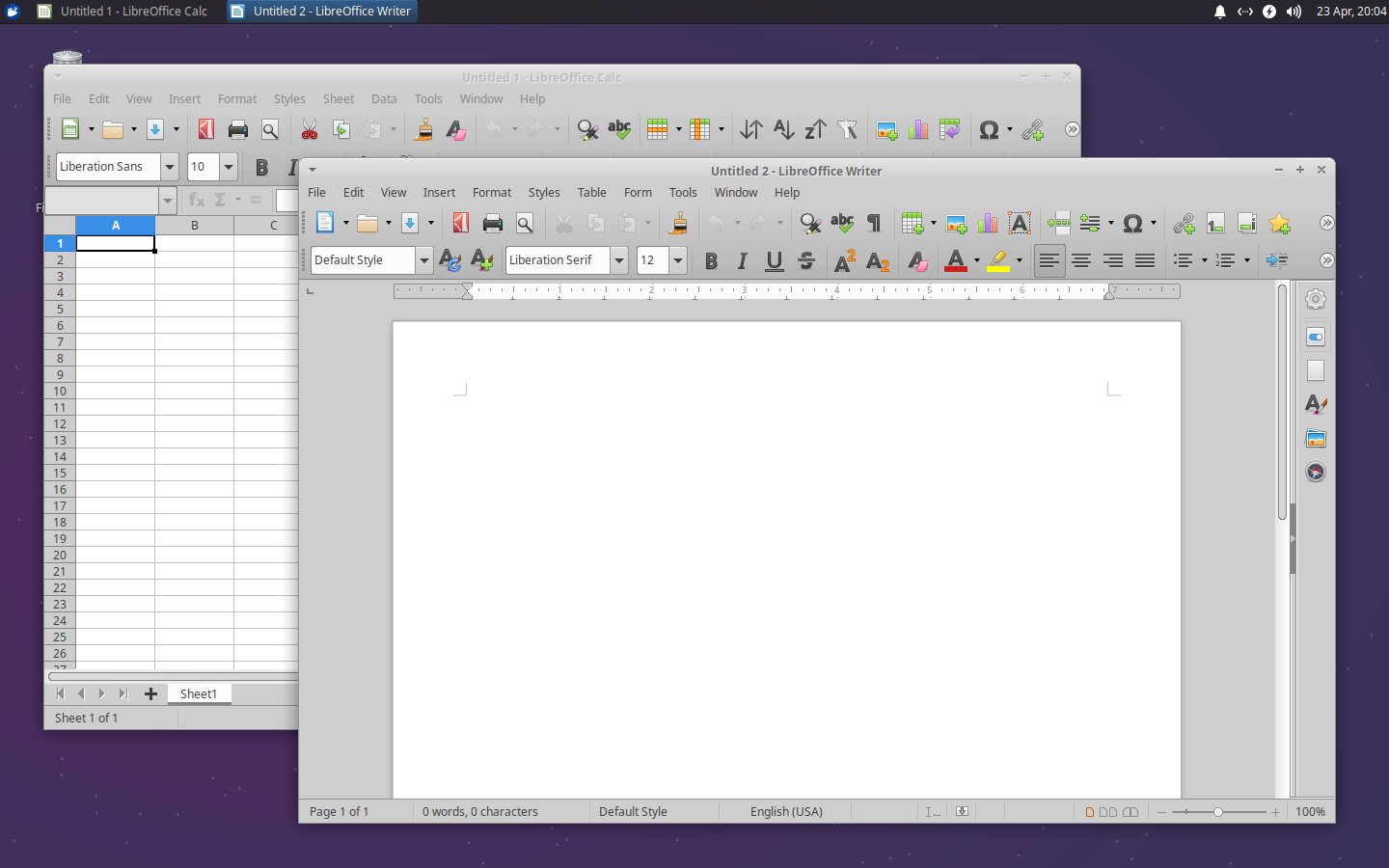
Task: Insert a special character
Action: [1132, 223]
